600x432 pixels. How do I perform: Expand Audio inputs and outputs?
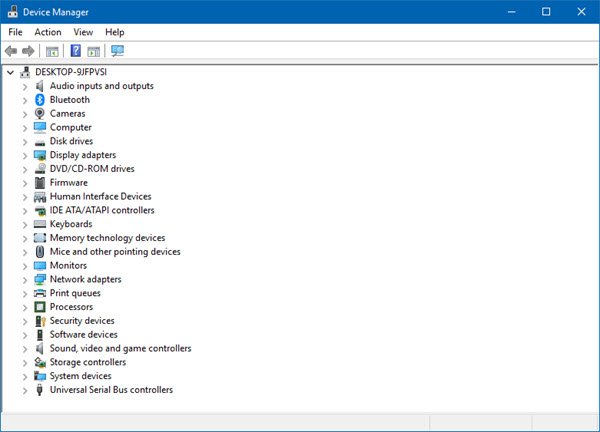pyautogui.click(x=24, y=86)
